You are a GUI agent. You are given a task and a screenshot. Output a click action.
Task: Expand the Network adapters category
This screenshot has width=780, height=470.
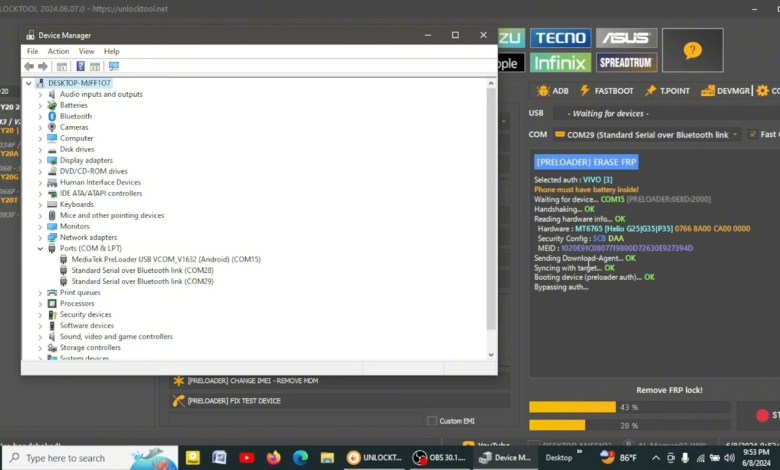pyautogui.click(x=41, y=237)
